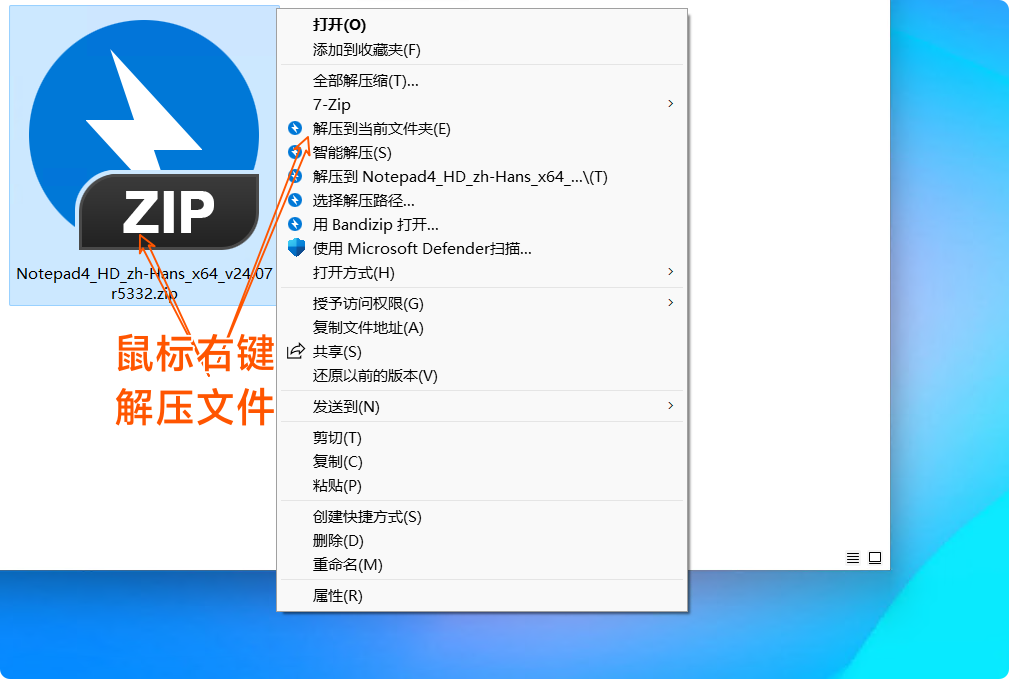This screenshot has width=1009, height=679.
Task: Open the 打开方式(H) entry
Action: point(482,273)
